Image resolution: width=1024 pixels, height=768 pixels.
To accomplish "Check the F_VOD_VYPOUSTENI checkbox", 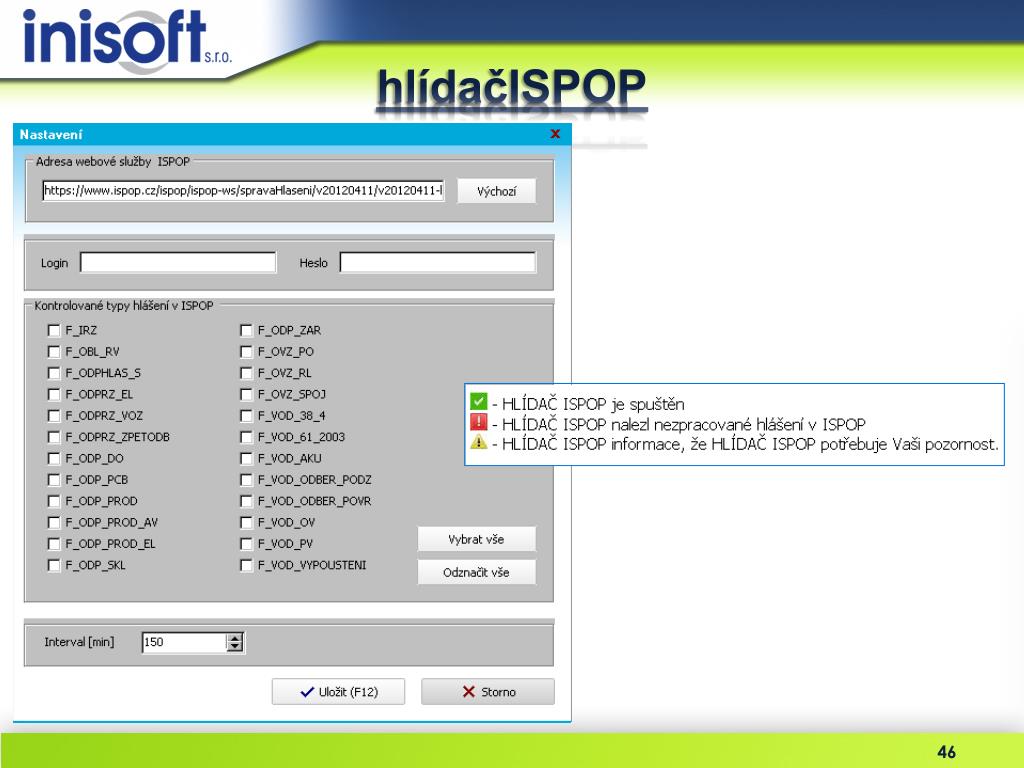I will (x=246, y=565).
